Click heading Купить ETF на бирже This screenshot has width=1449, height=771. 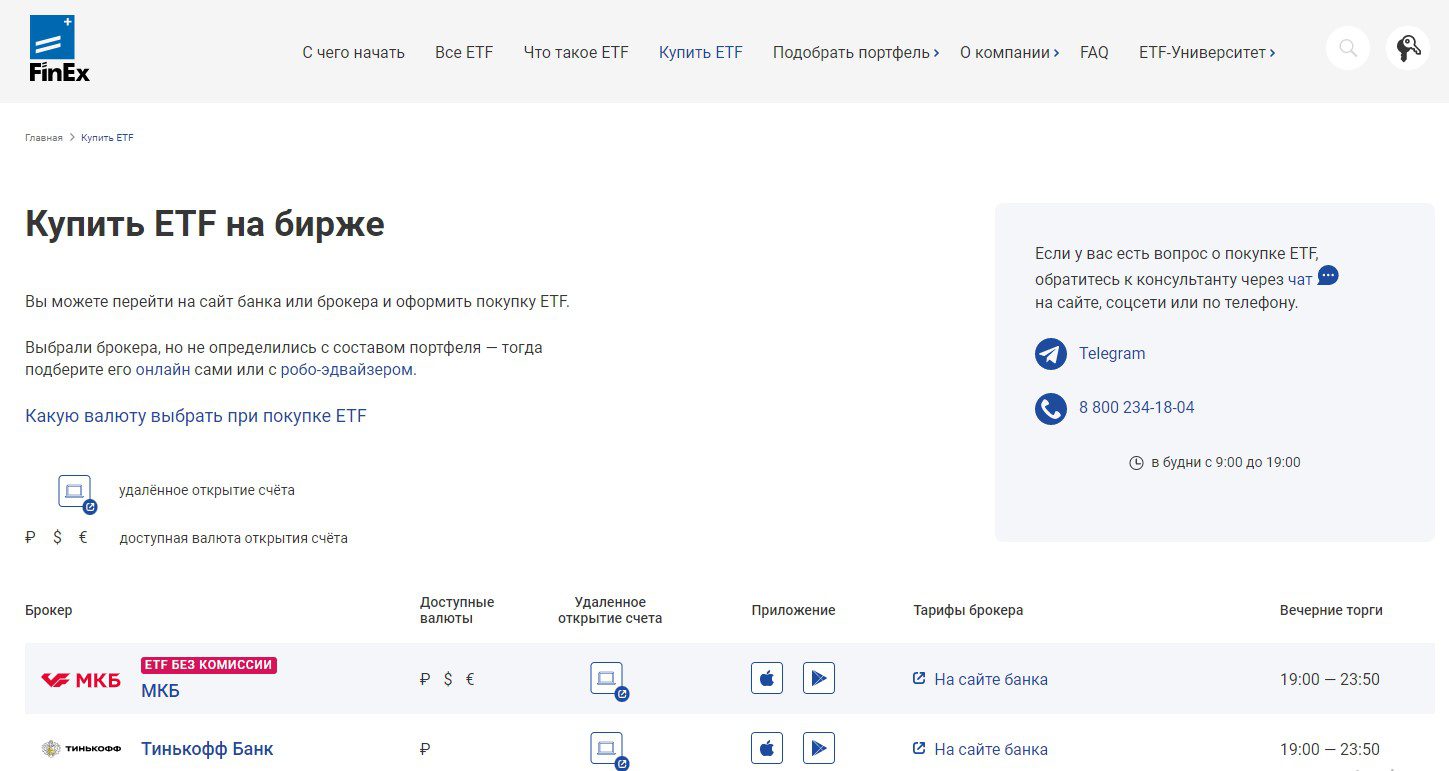[205, 224]
